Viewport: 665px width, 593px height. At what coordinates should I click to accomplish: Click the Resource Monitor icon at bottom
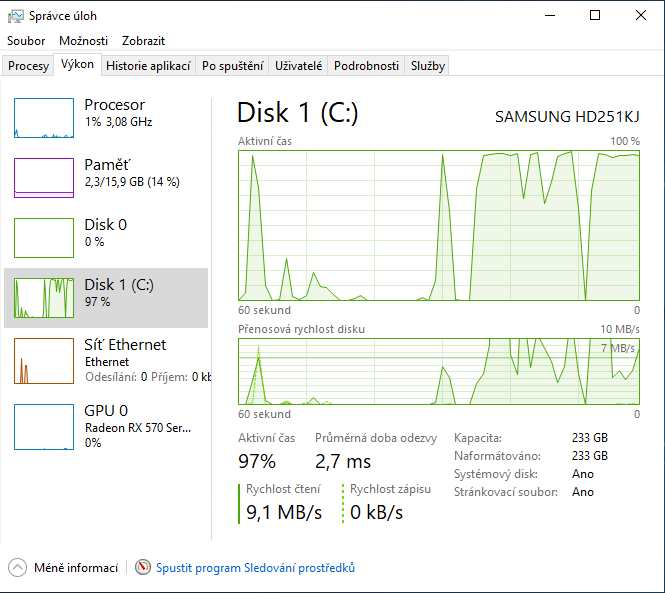(x=143, y=568)
